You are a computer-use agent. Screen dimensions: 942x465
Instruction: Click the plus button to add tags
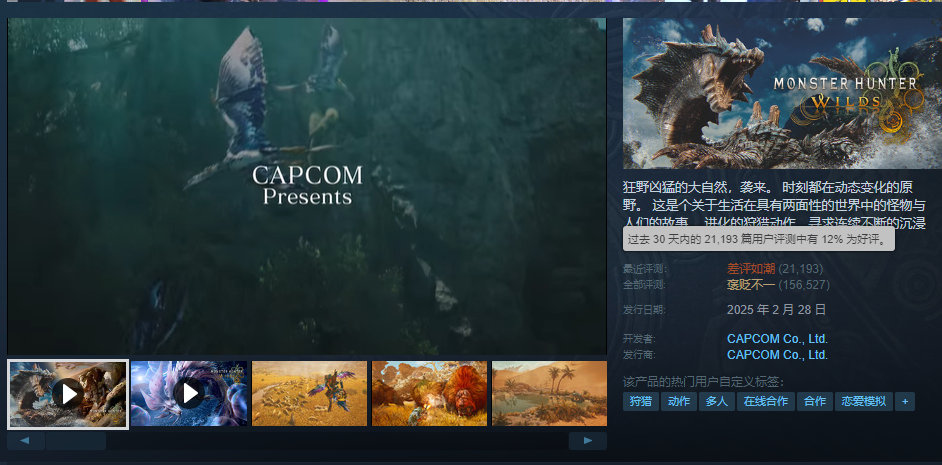tap(905, 401)
